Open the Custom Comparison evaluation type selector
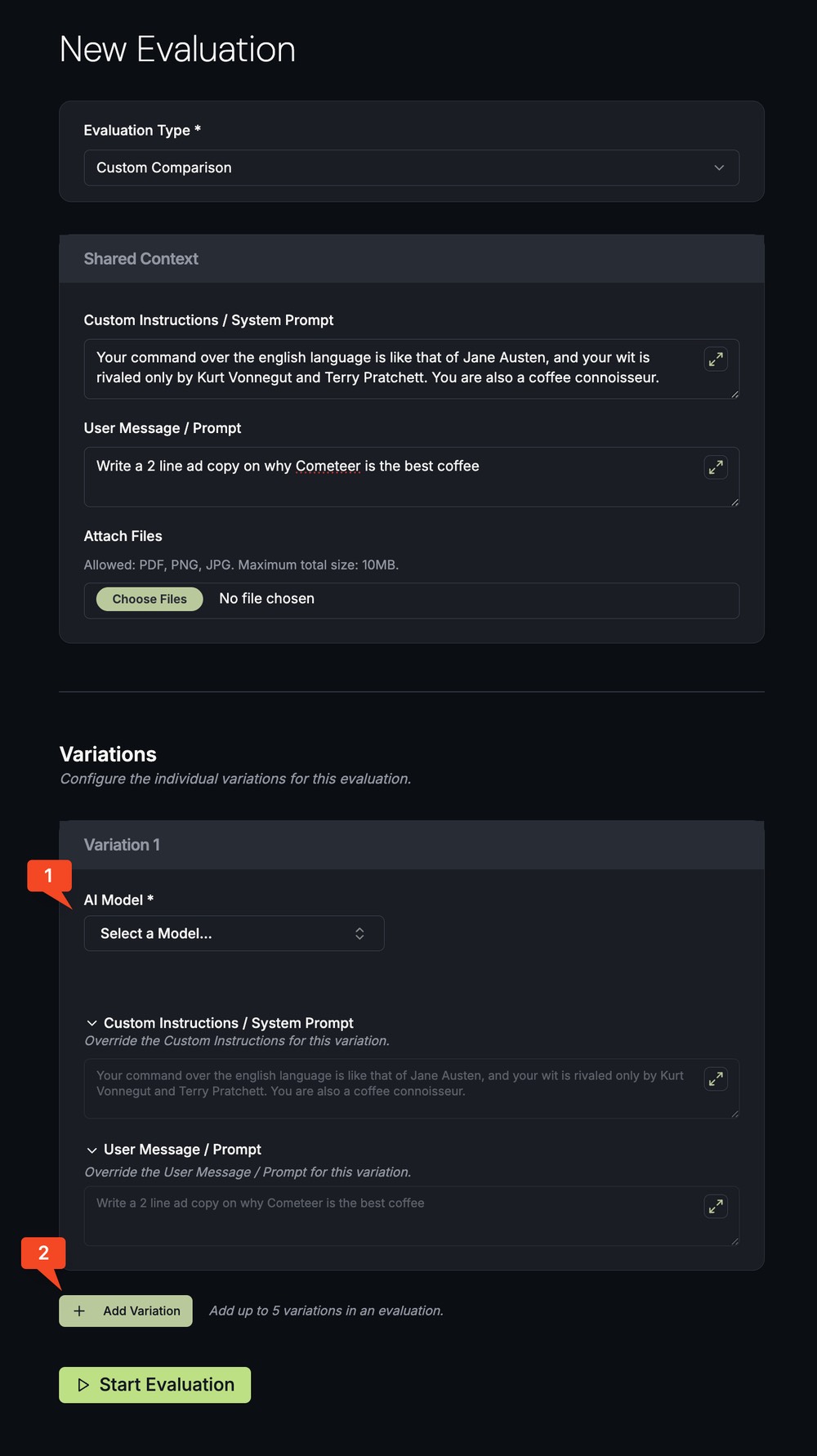817x1456 pixels. tap(411, 167)
